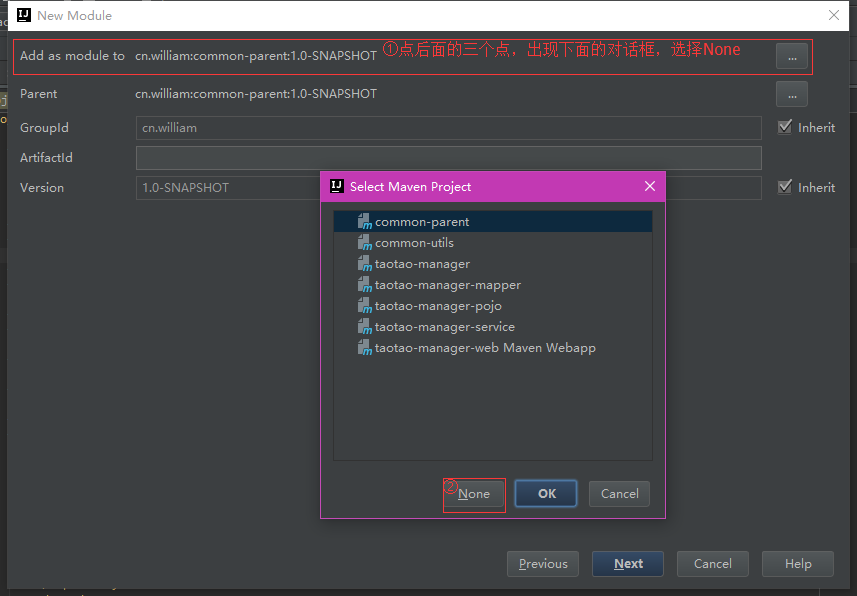Screen dimensions: 857x596
Task: Click Add as module to value text
Action: pos(256,56)
